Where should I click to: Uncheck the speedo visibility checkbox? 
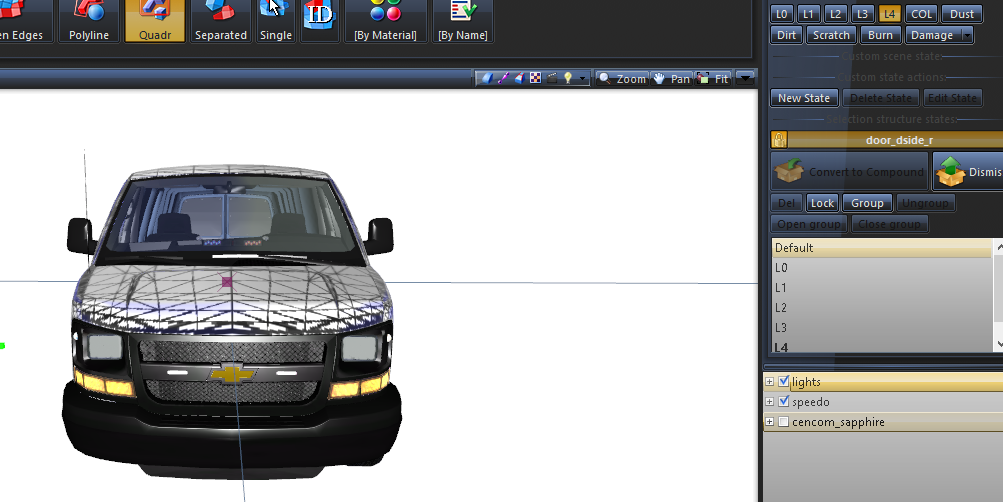pos(784,402)
